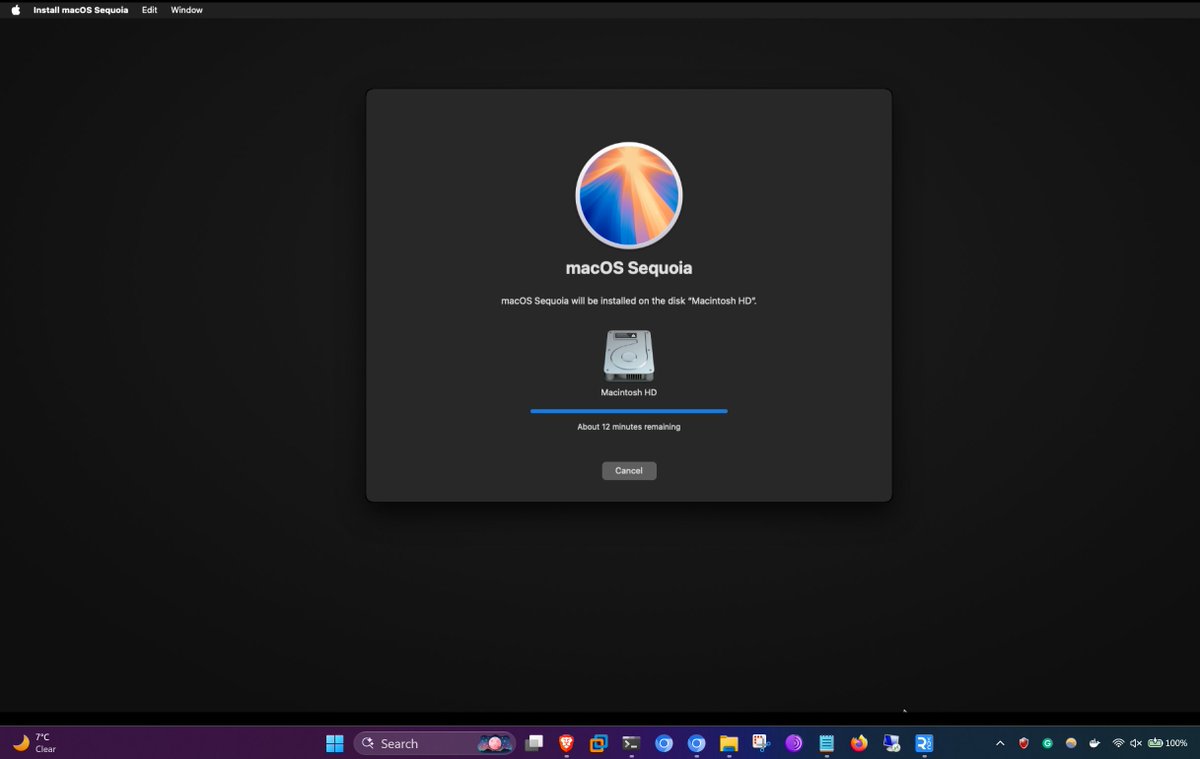Open File Explorer from the taskbar
Screen dimensions: 1200x759
click(729, 743)
